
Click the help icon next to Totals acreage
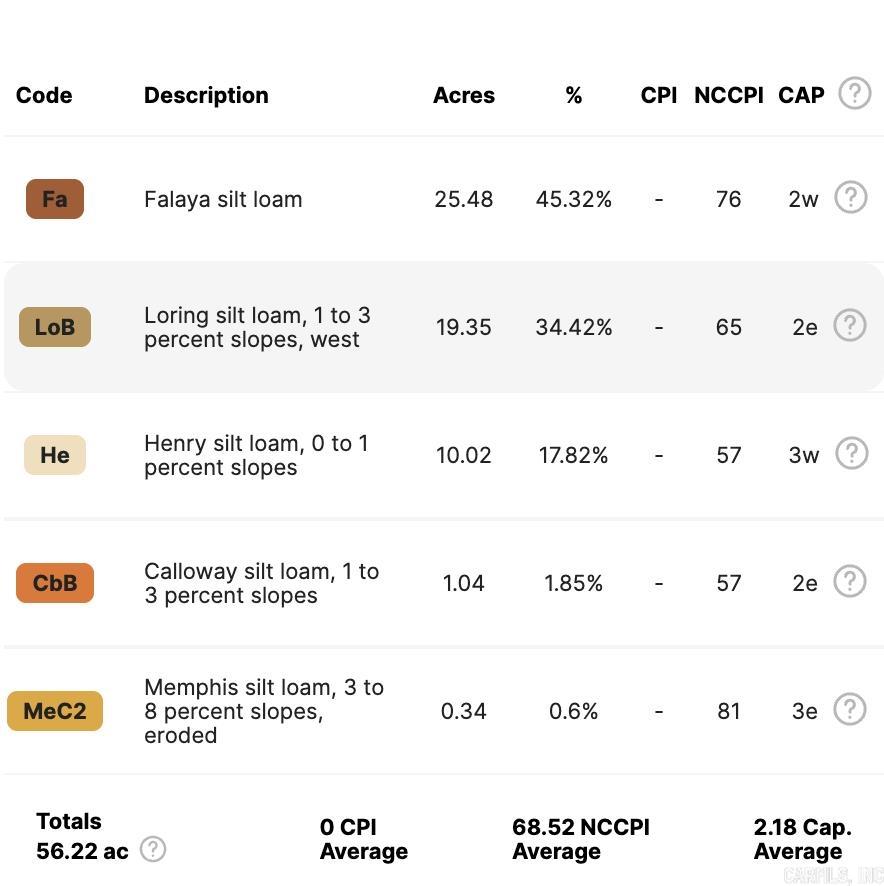click(152, 849)
